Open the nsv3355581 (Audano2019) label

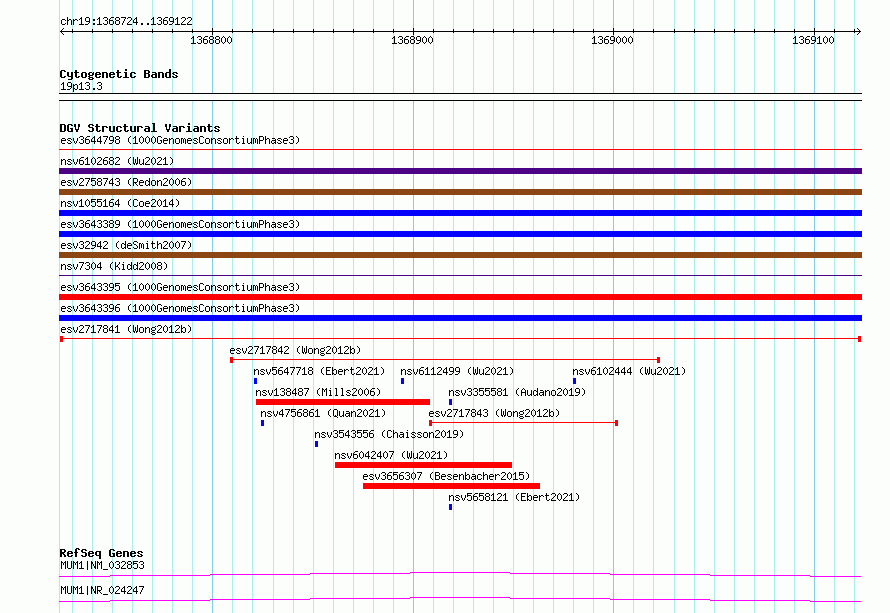pos(517,392)
